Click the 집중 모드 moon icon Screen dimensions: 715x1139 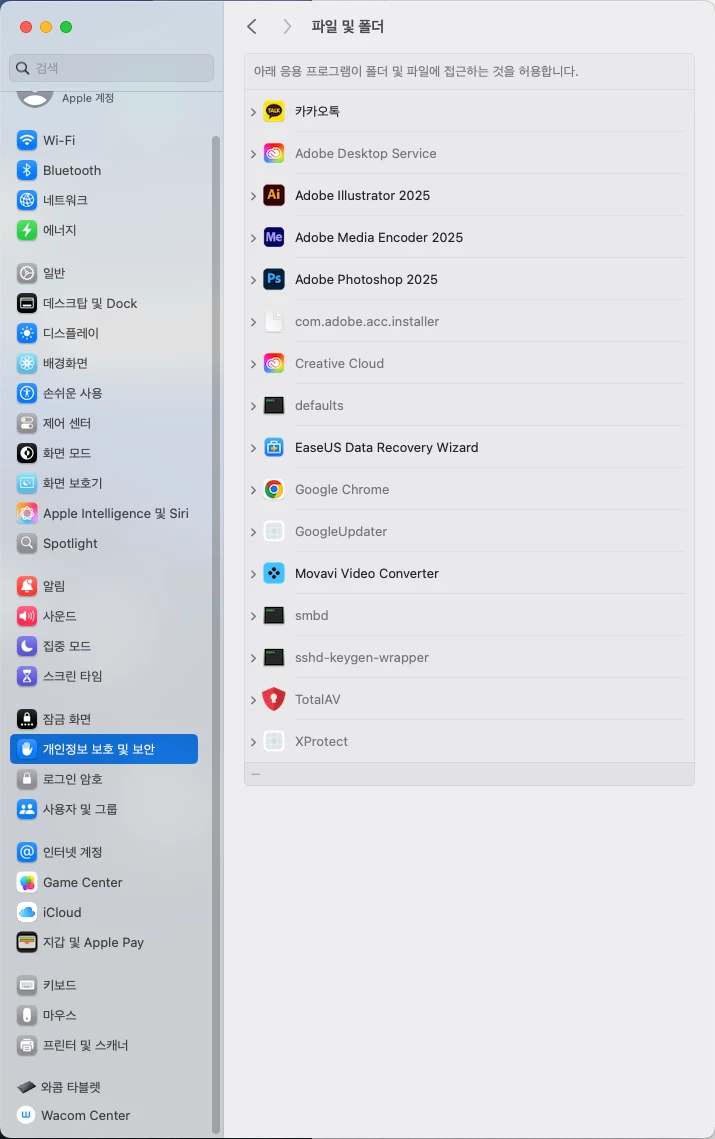27,646
